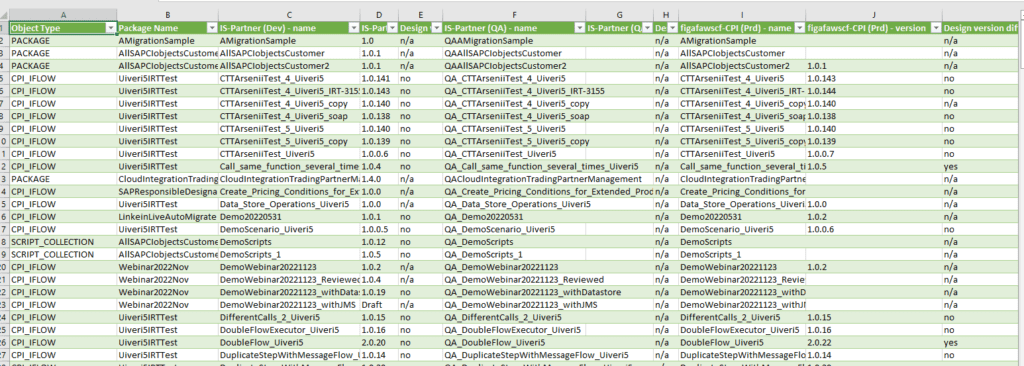Select column I via its letter header
Viewport: 1024px width, 366px height.
(x=742, y=14)
